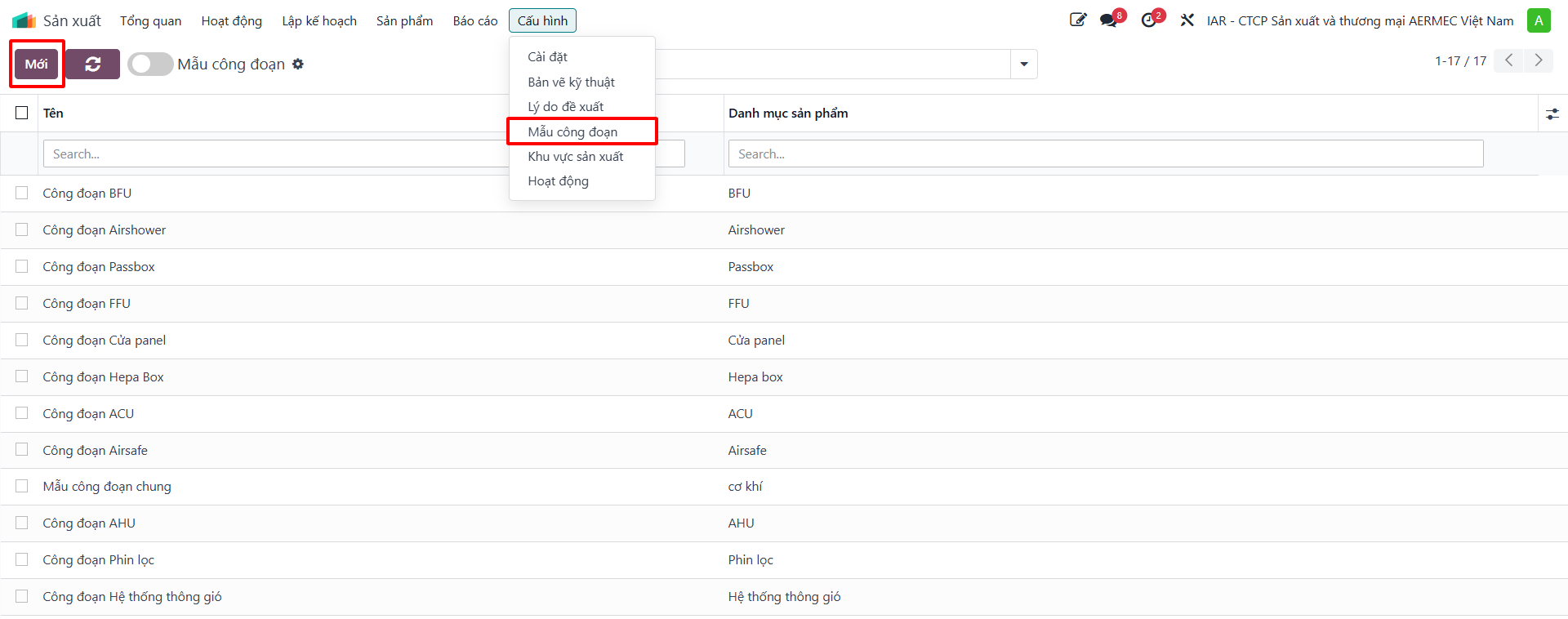Focus the Danh mục sản phẩm search field

(1106, 154)
